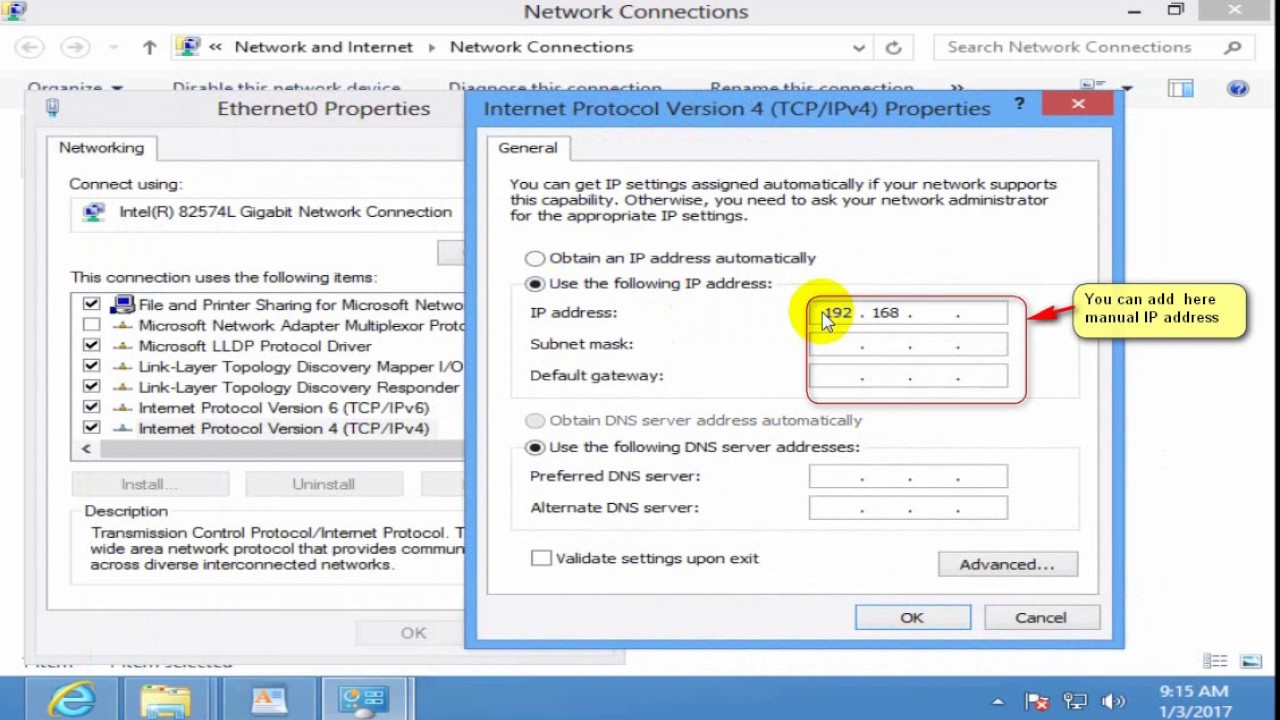Click the Default gateway field
Image resolution: width=1280 pixels, height=720 pixels.
[x=908, y=376]
